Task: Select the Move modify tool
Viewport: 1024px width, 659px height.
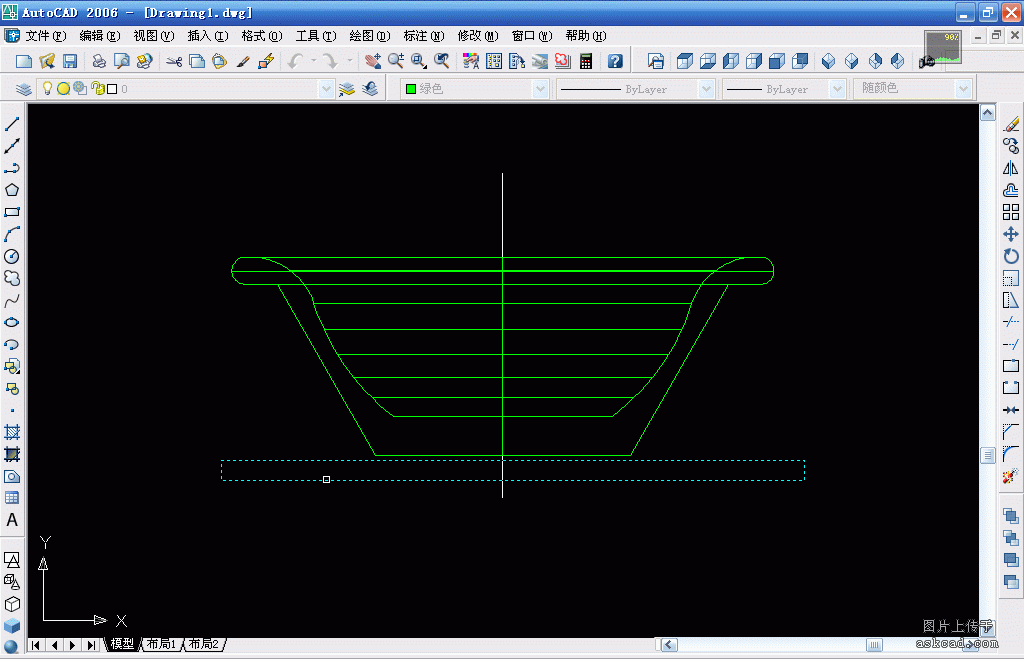Action: point(1011,234)
